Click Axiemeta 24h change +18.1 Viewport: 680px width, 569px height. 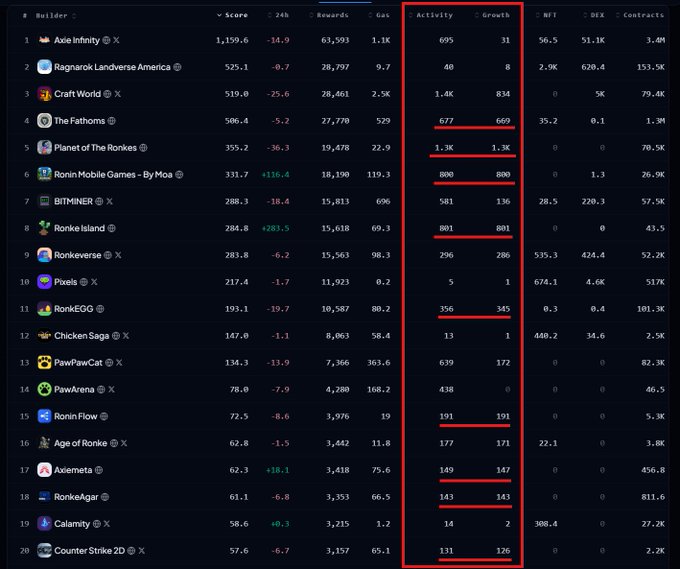278,471
